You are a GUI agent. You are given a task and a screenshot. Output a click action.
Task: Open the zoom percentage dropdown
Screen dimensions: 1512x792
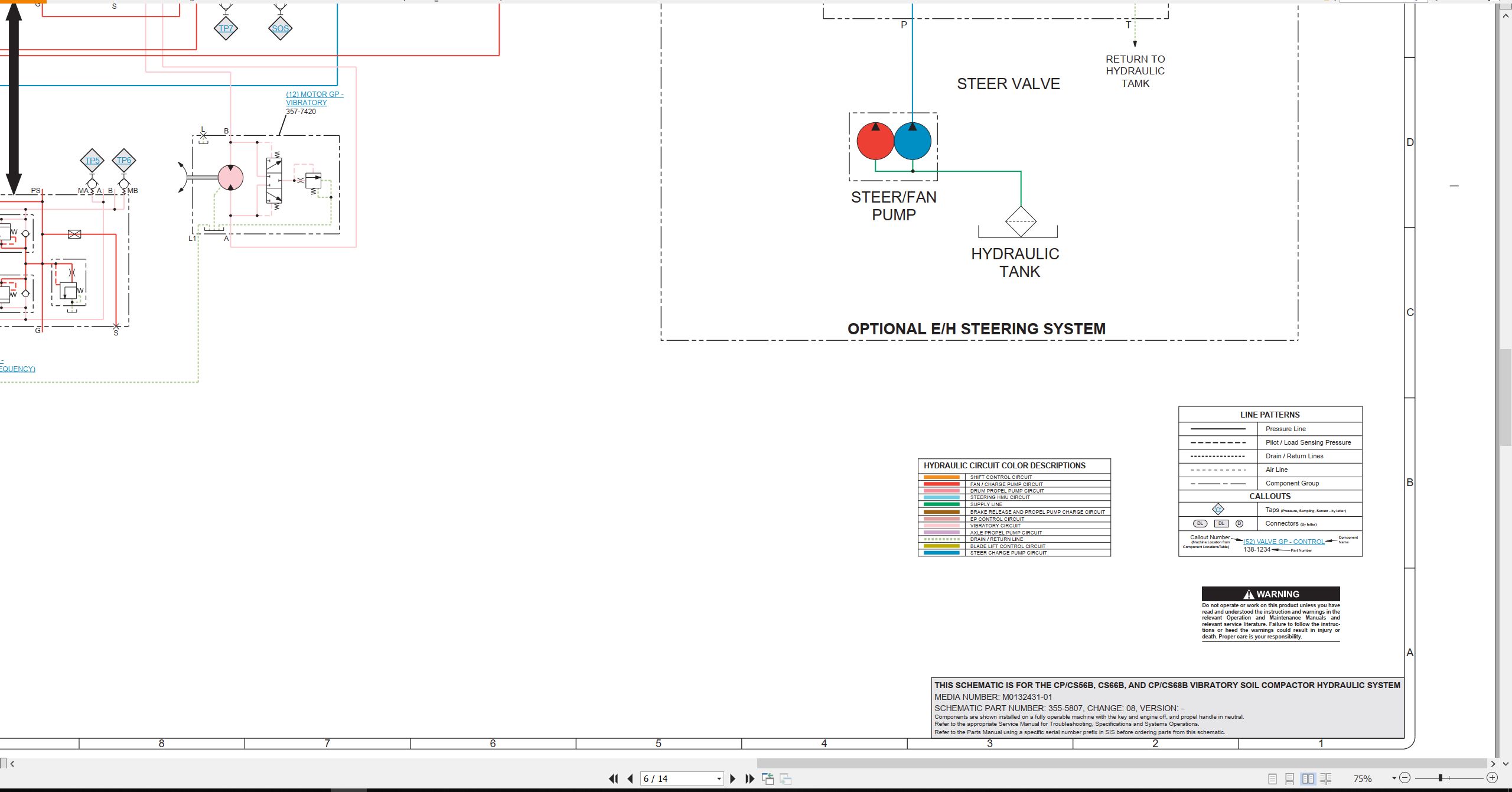tap(1394, 778)
